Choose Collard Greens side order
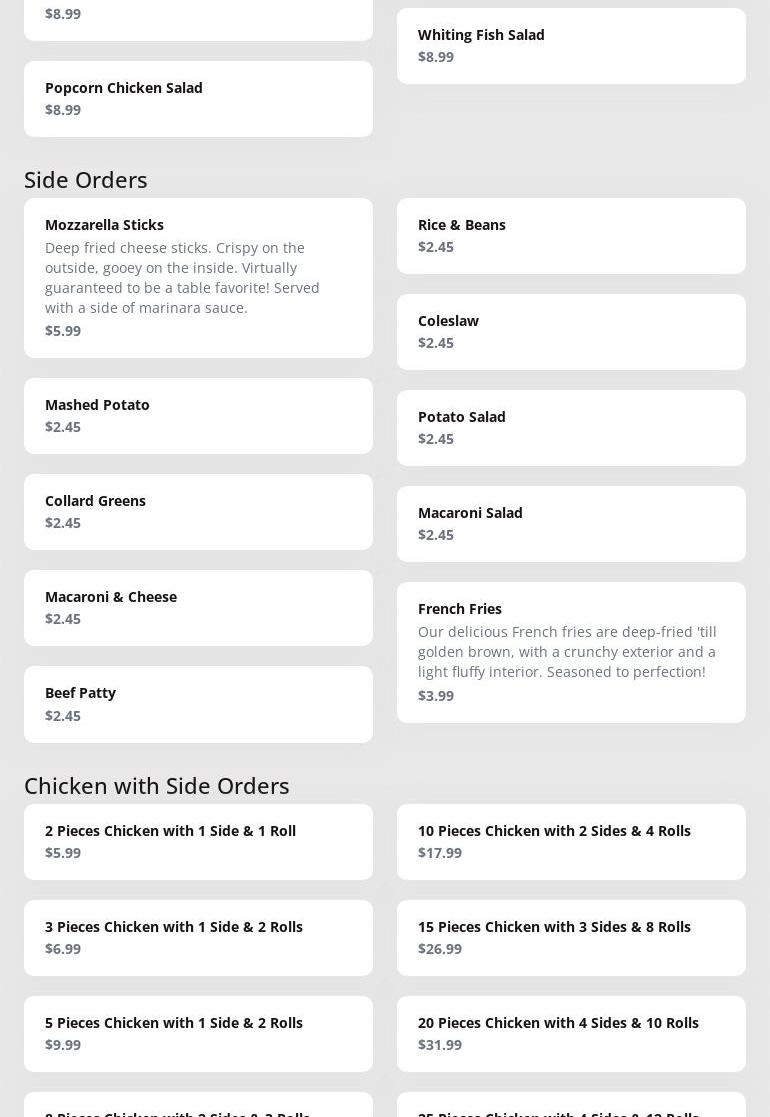 click(198, 511)
